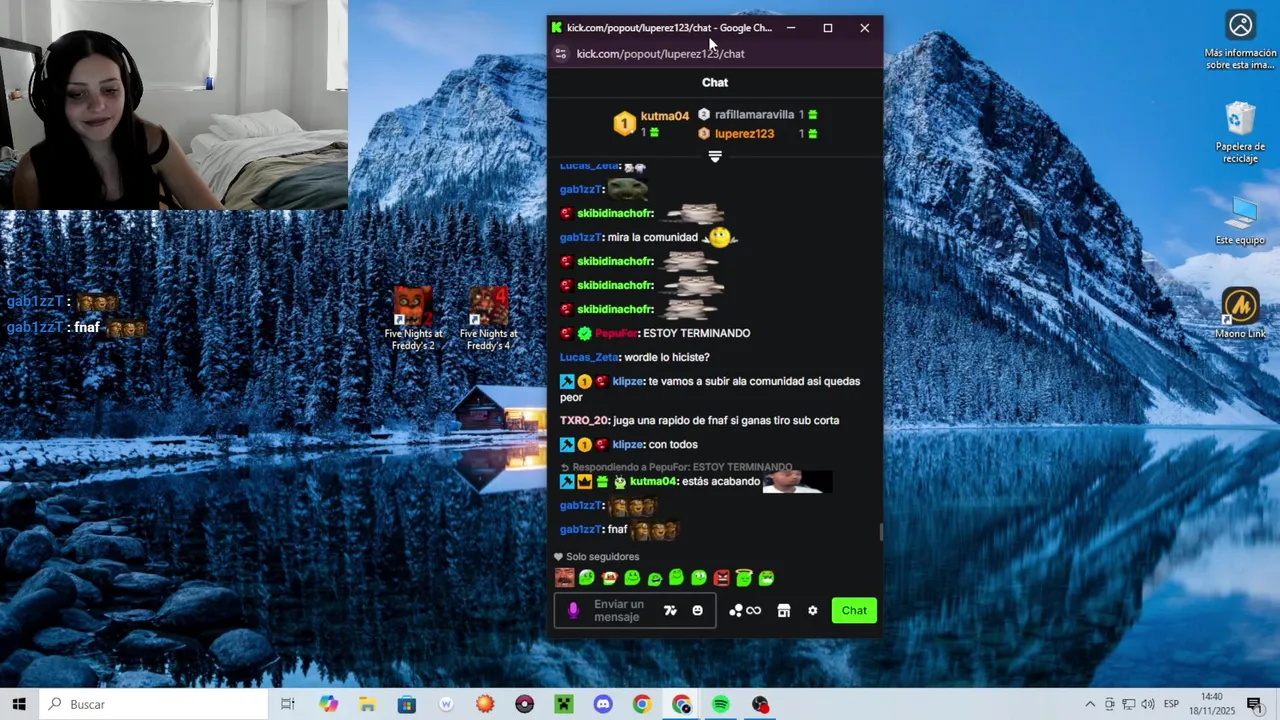1280x720 pixels.
Task: Show hidden system tray icons
Action: tap(1090, 704)
